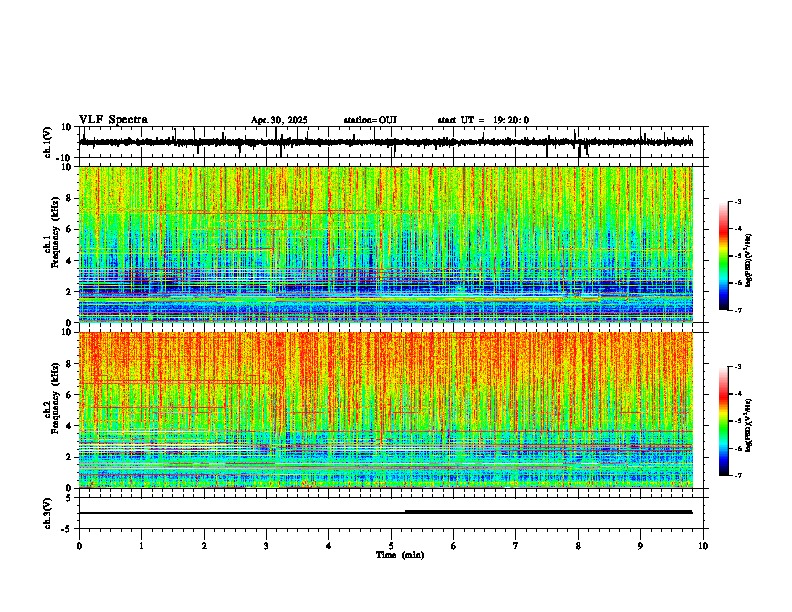Click the "5" tick on ch.3(V) axis

[69, 497]
